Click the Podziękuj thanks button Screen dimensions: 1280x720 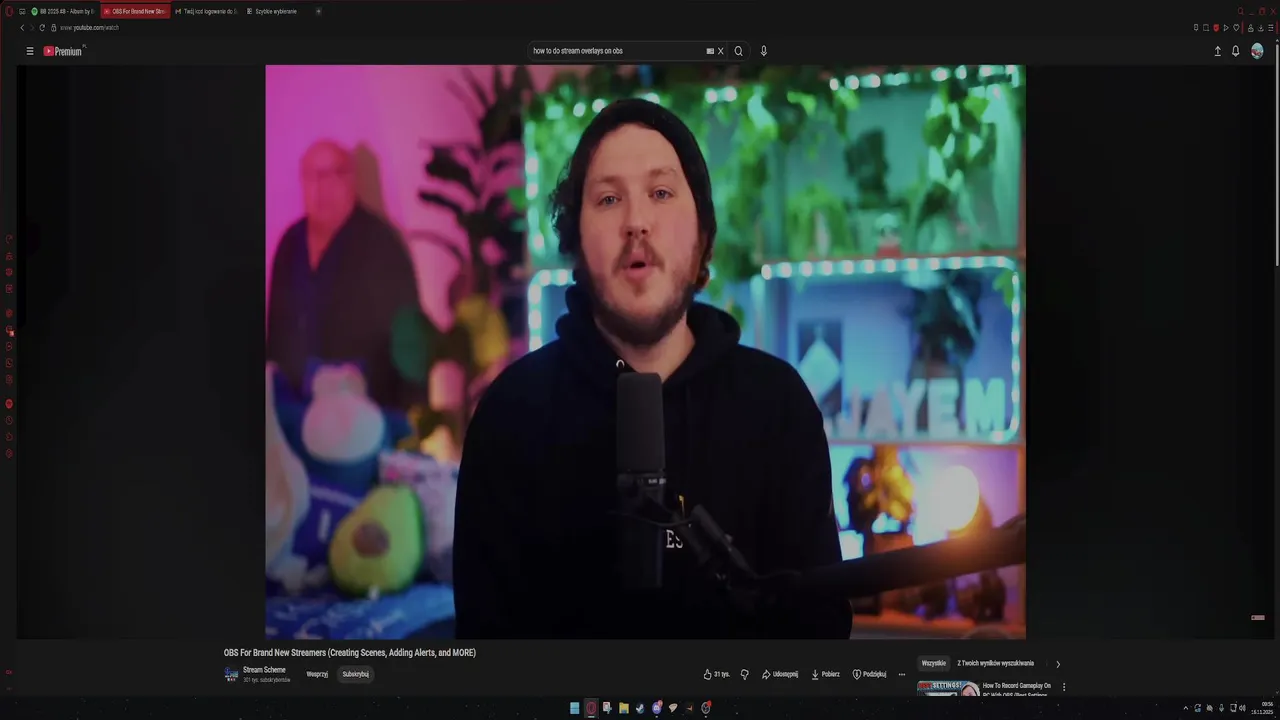pos(870,674)
